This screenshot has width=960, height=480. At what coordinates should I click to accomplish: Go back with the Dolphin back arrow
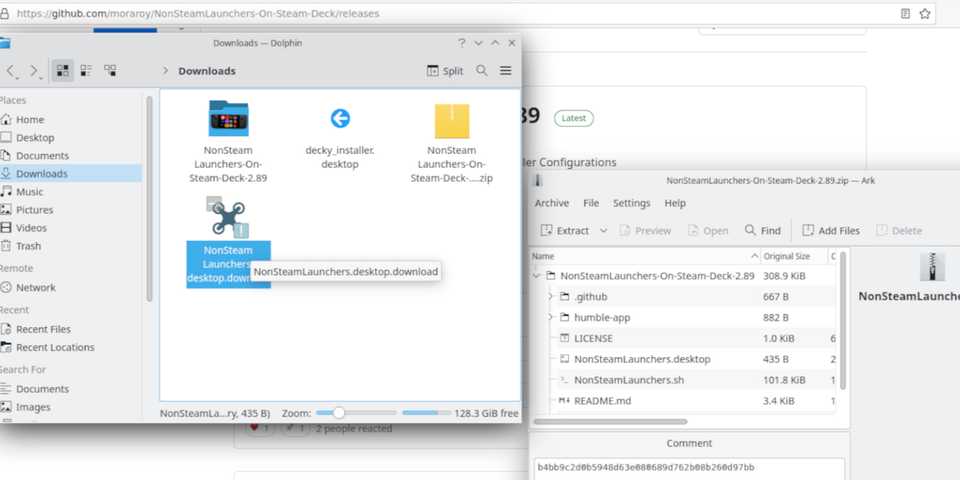click(12, 71)
